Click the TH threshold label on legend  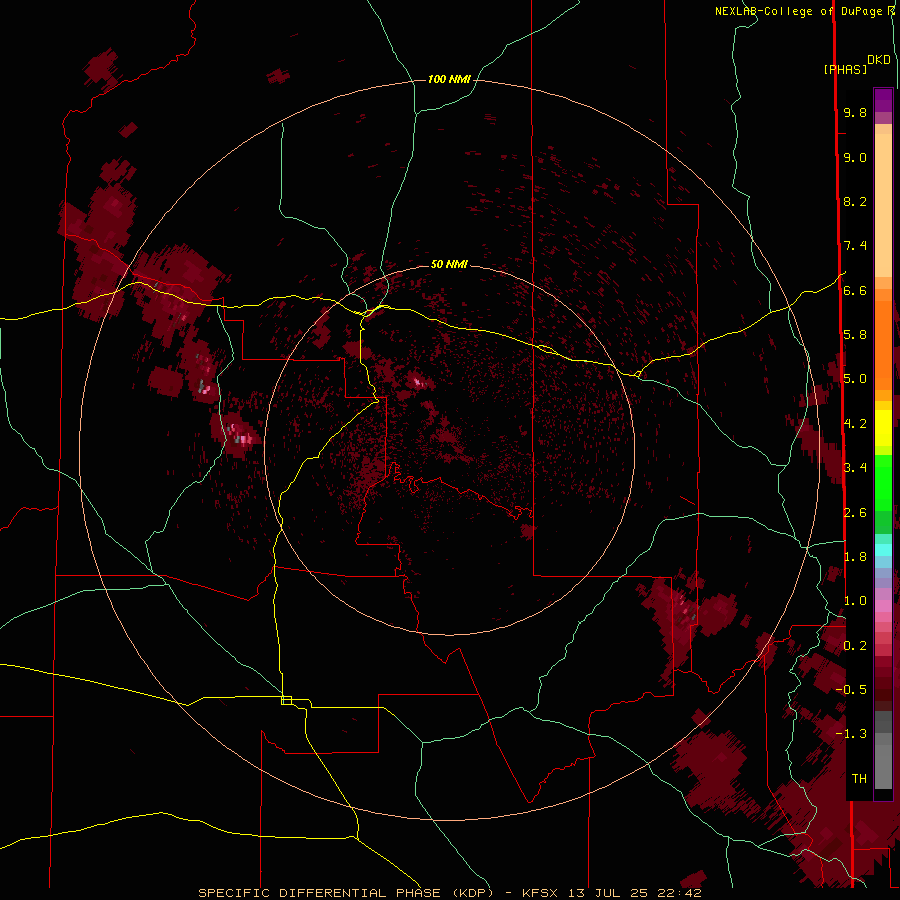859,779
